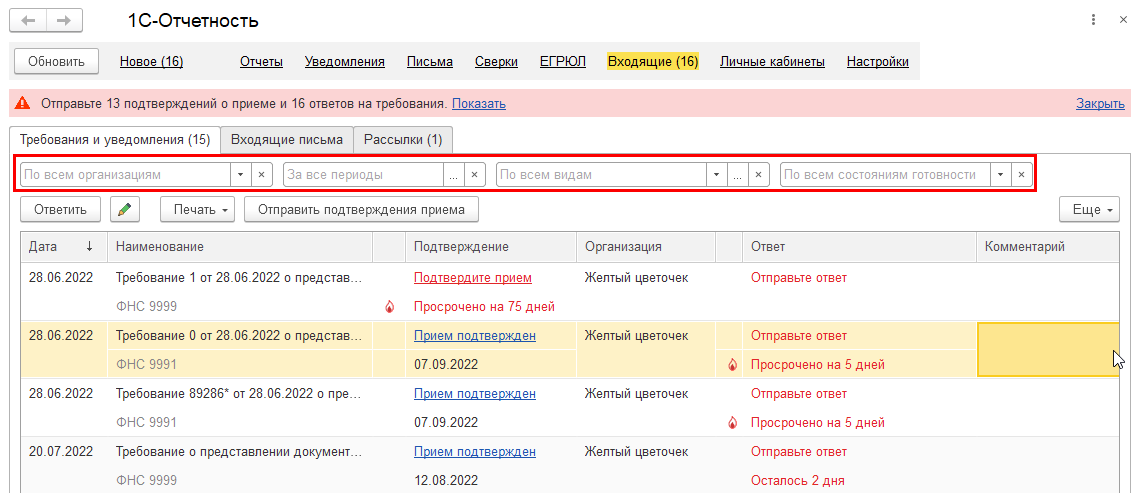
Task: Open the Отчеты section
Action: click(x=261, y=62)
